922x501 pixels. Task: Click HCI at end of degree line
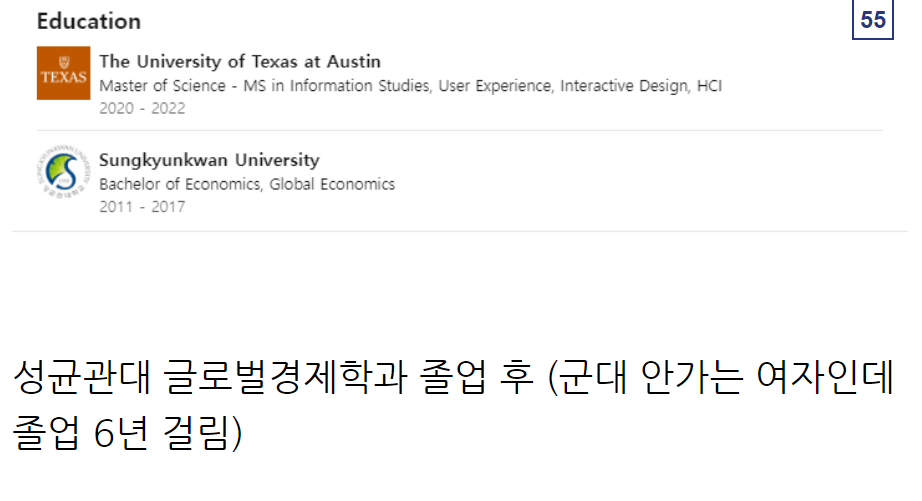click(709, 86)
